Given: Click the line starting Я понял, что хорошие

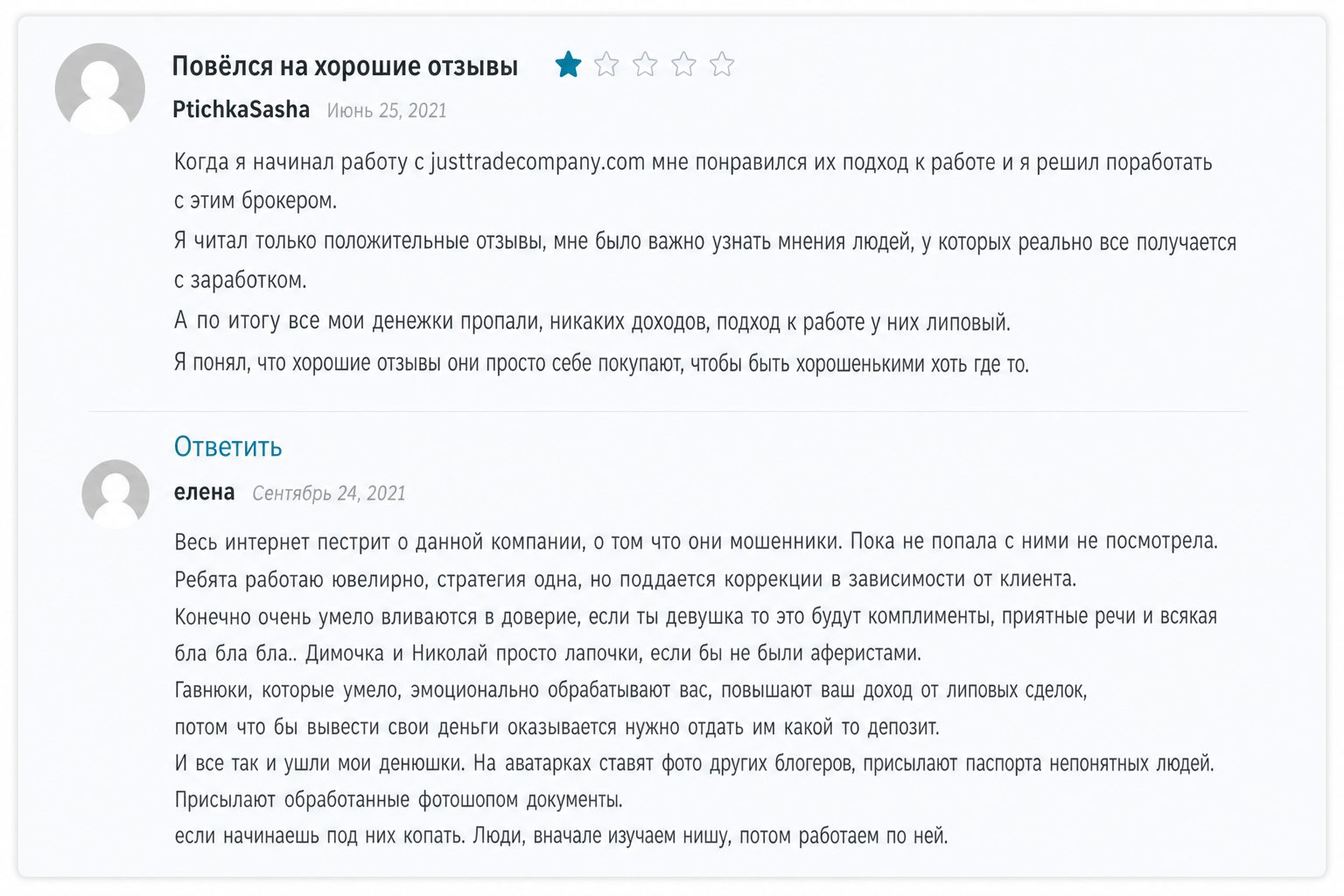Looking at the screenshot, I should tap(601, 364).
